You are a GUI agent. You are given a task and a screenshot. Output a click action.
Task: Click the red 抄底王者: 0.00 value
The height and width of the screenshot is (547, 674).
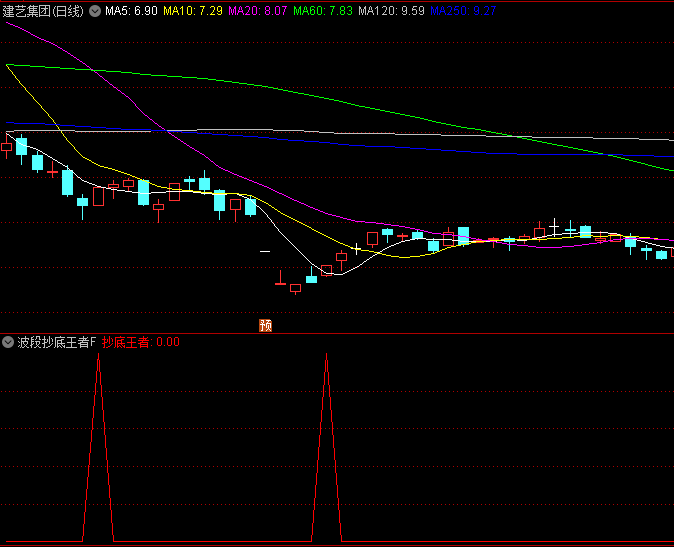141,342
